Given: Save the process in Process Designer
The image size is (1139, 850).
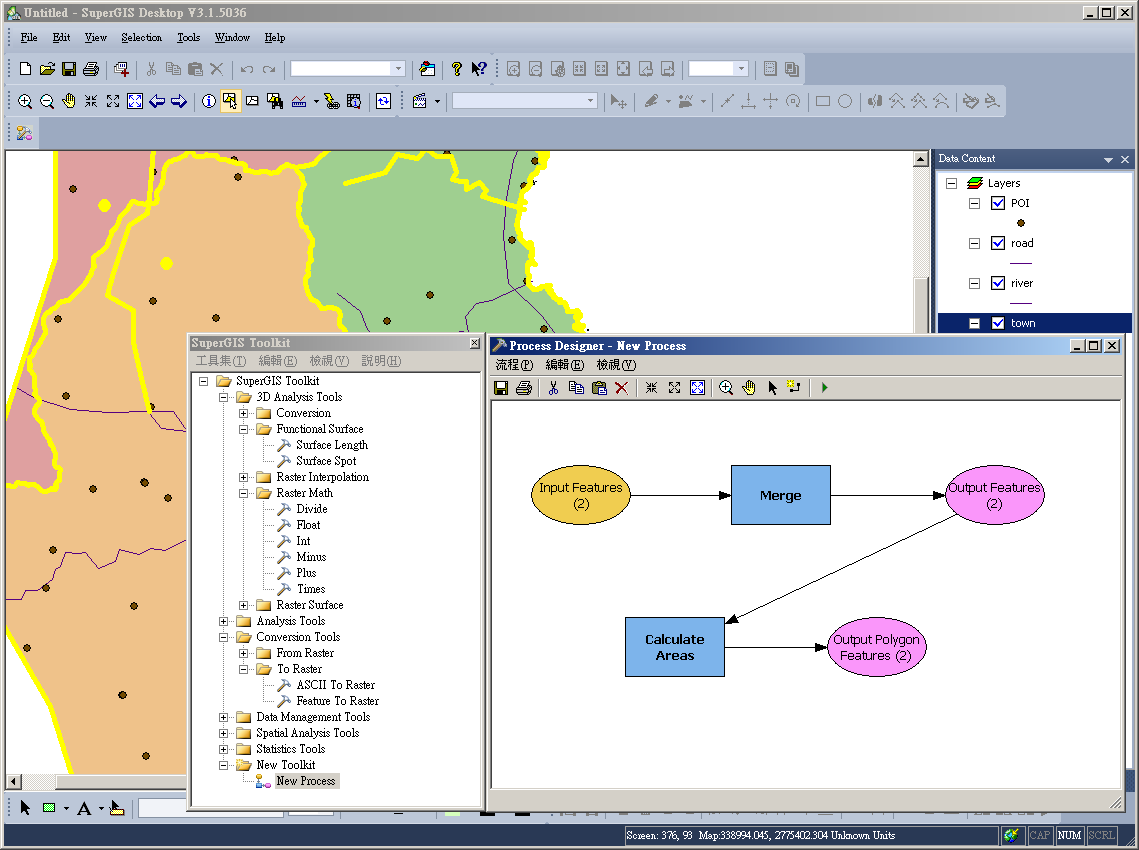Looking at the screenshot, I should point(502,387).
